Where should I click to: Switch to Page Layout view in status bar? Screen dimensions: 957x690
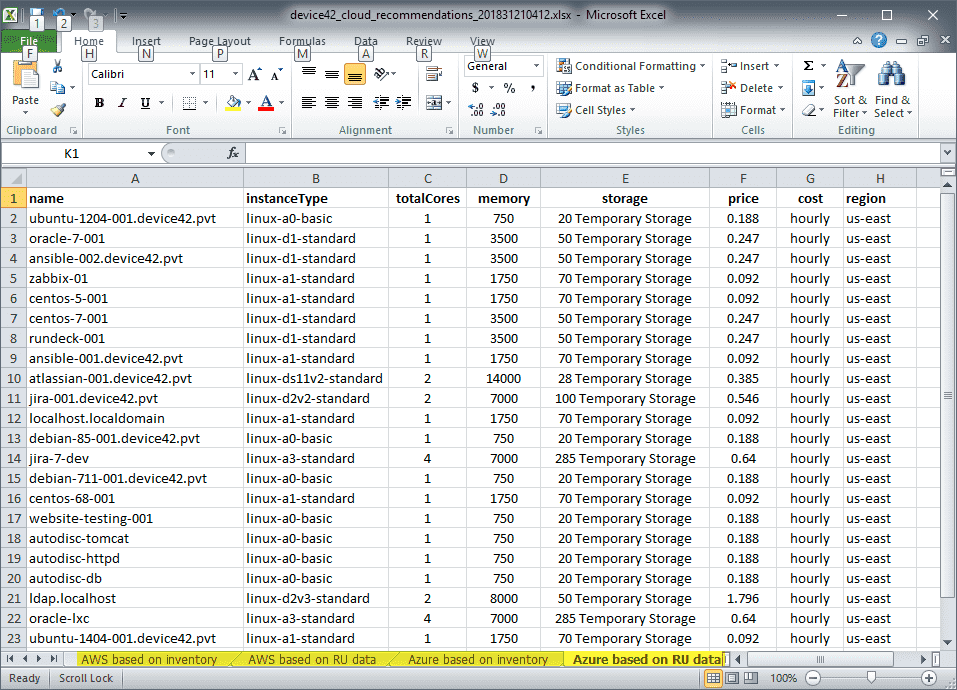click(x=732, y=678)
